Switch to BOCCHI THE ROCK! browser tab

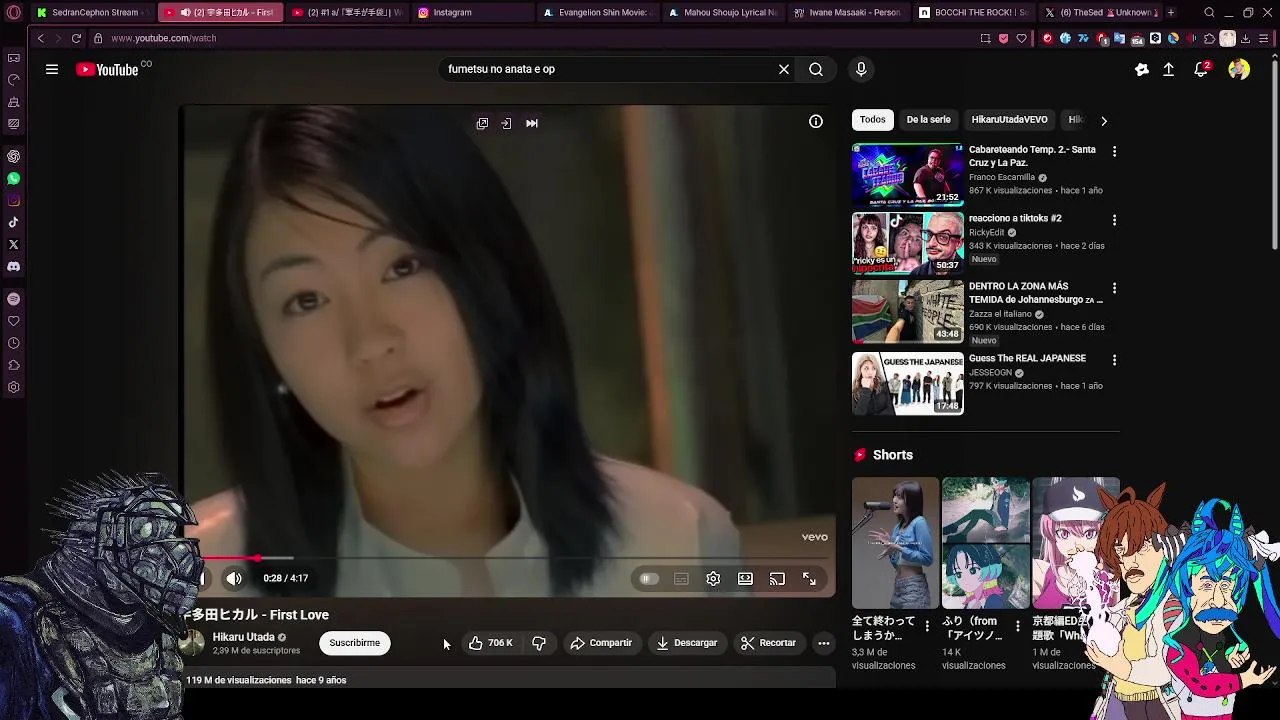(x=974, y=12)
